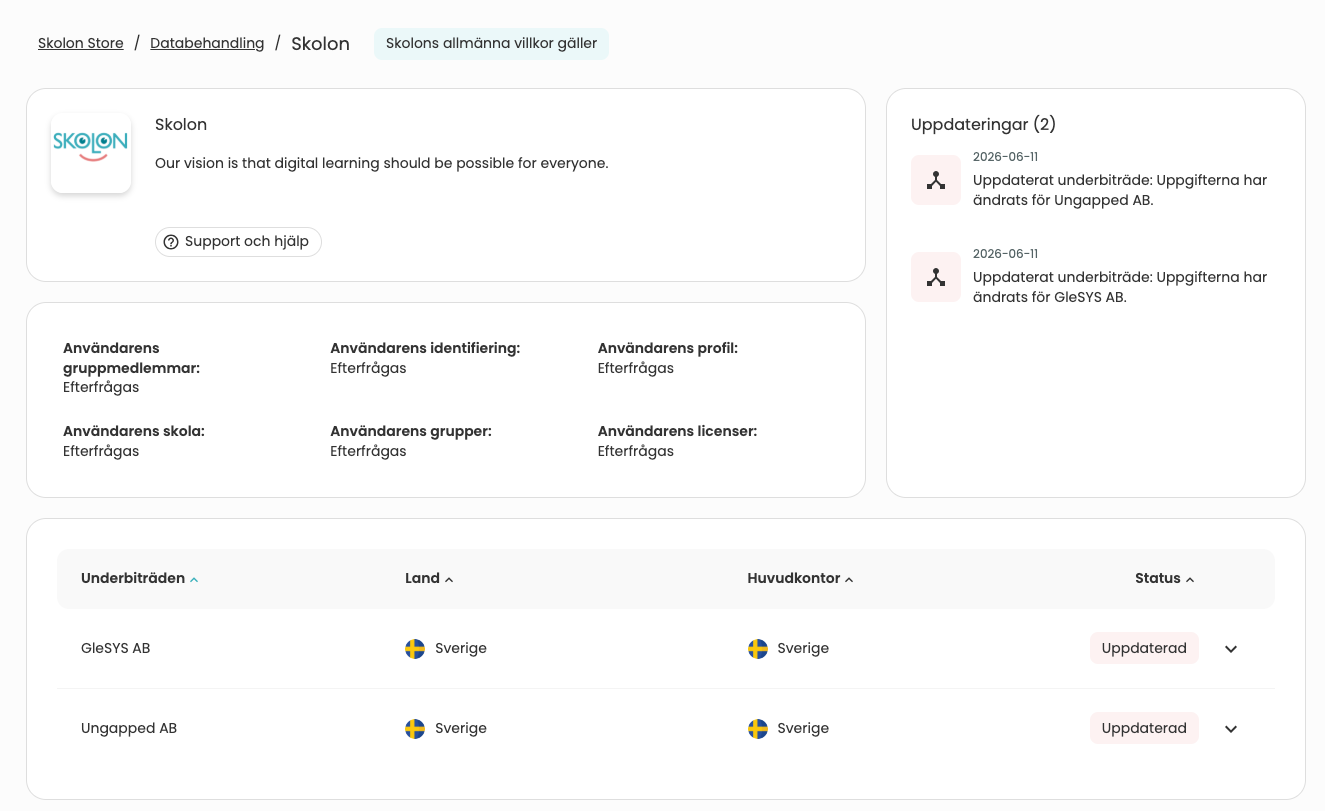The height and width of the screenshot is (811, 1325).
Task: Expand the GleSYS AB row details
Action: 1231,649
